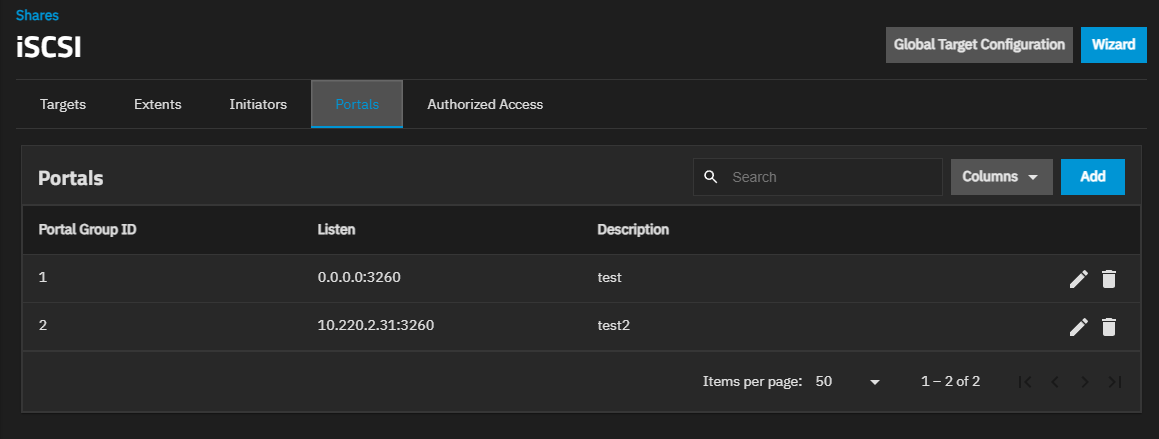Open the Extents tab
Viewport: 1159px width, 439px height.
coord(158,105)
